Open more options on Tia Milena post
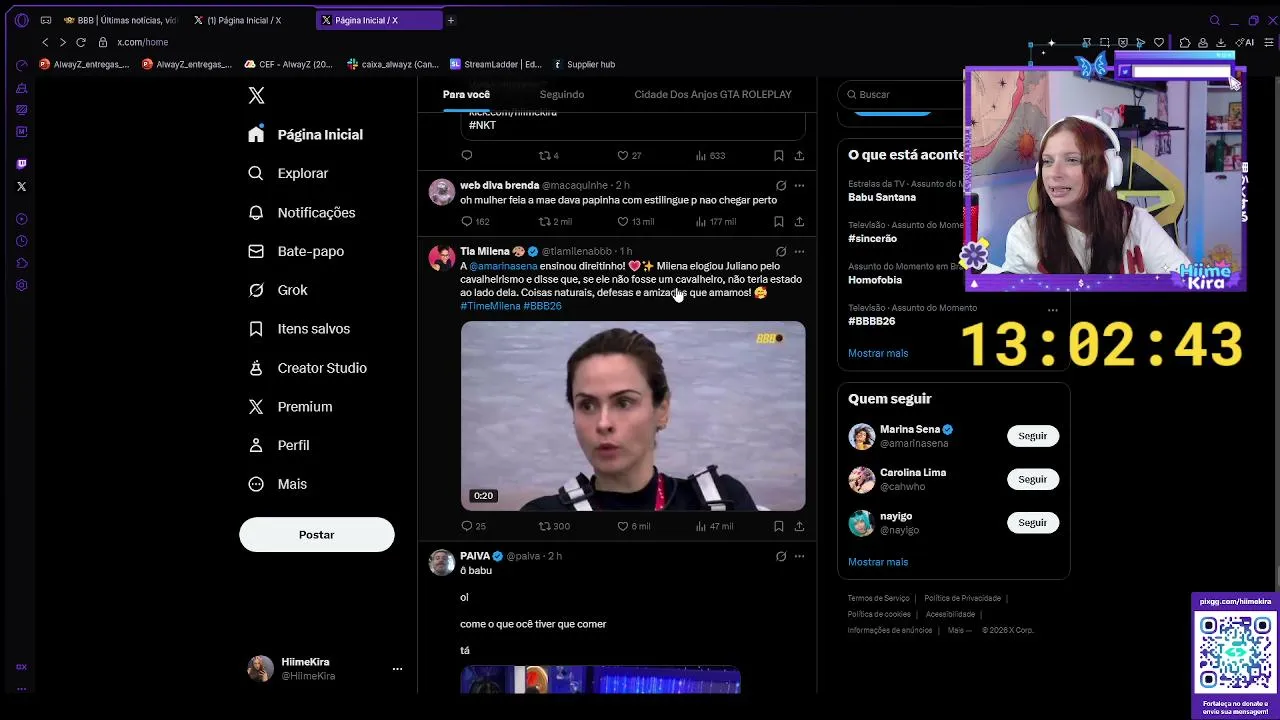1280x720 pixels. [x=799, y=251]
